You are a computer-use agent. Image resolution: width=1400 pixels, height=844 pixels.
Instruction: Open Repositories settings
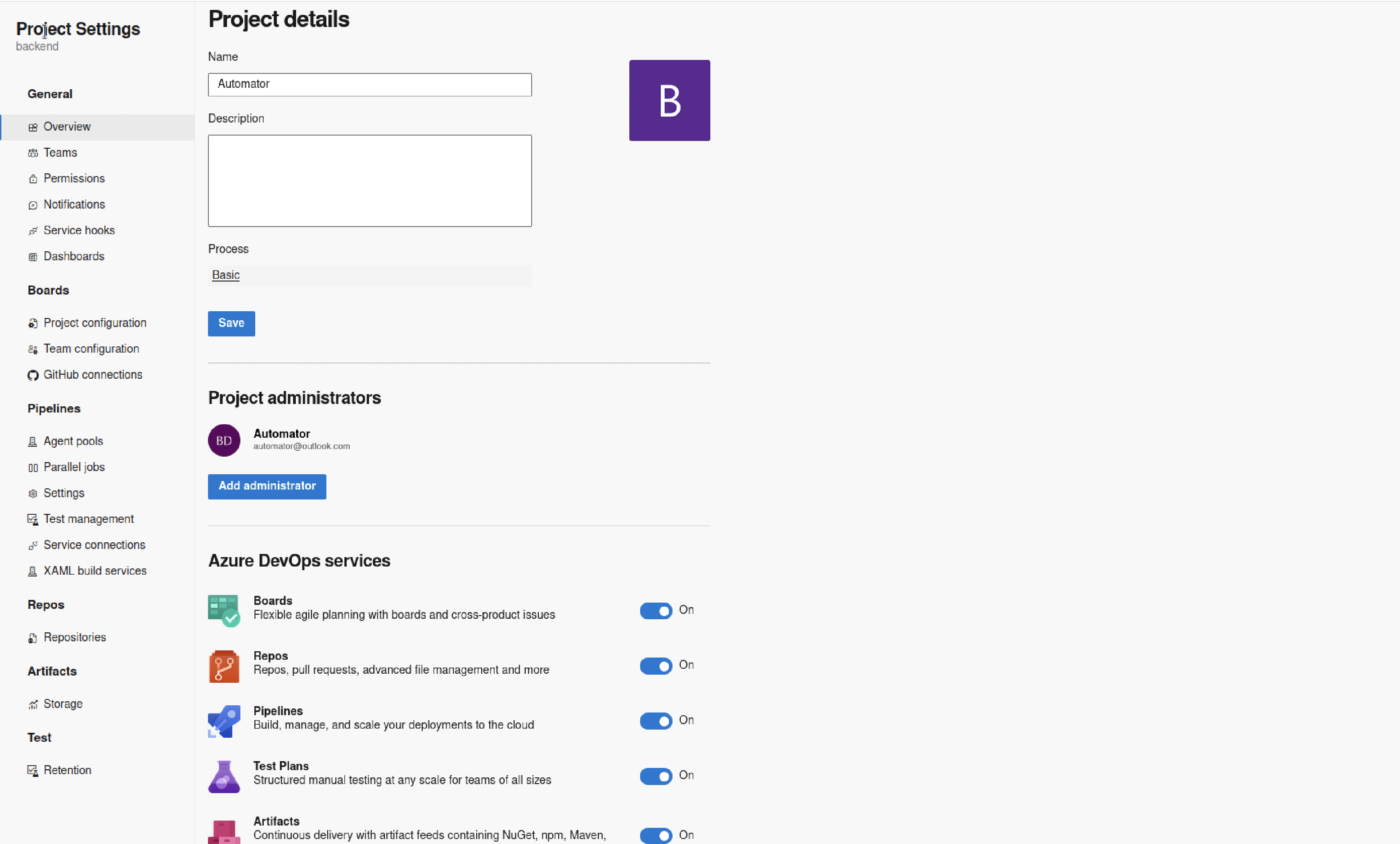point(98,638)
